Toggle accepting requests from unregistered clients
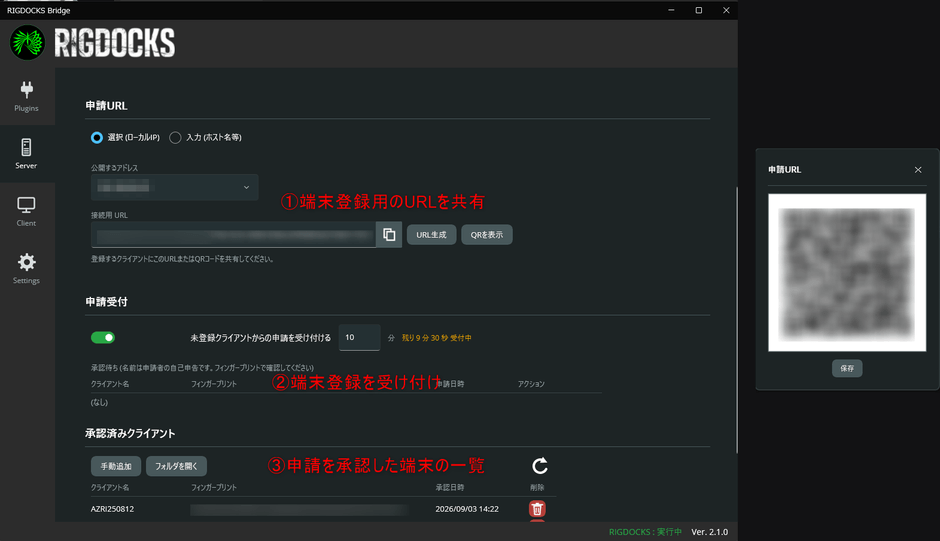The width and height of the screenshot is (940, 541). point(103,338)
